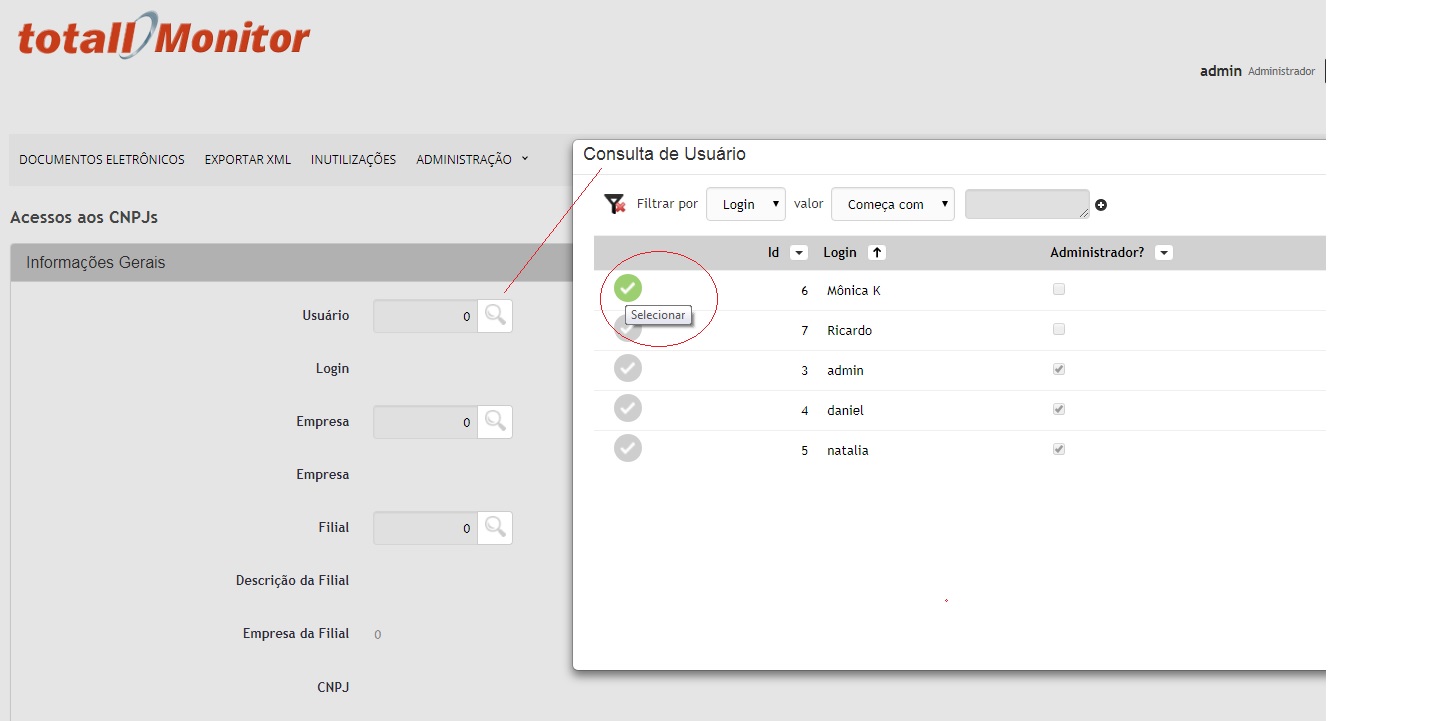Focus the Usuário code input field
Image resolution: width=1430 pixels, height=721 pixels.
pos(425,316)
